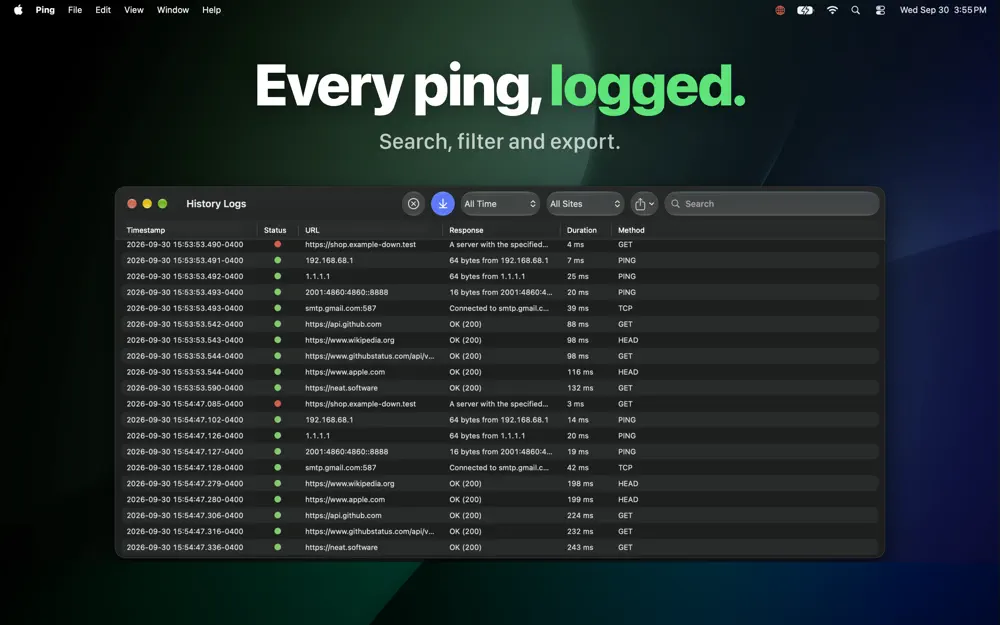Open the Edit menu
The image size is (1000, 625).
pos(103,10)
